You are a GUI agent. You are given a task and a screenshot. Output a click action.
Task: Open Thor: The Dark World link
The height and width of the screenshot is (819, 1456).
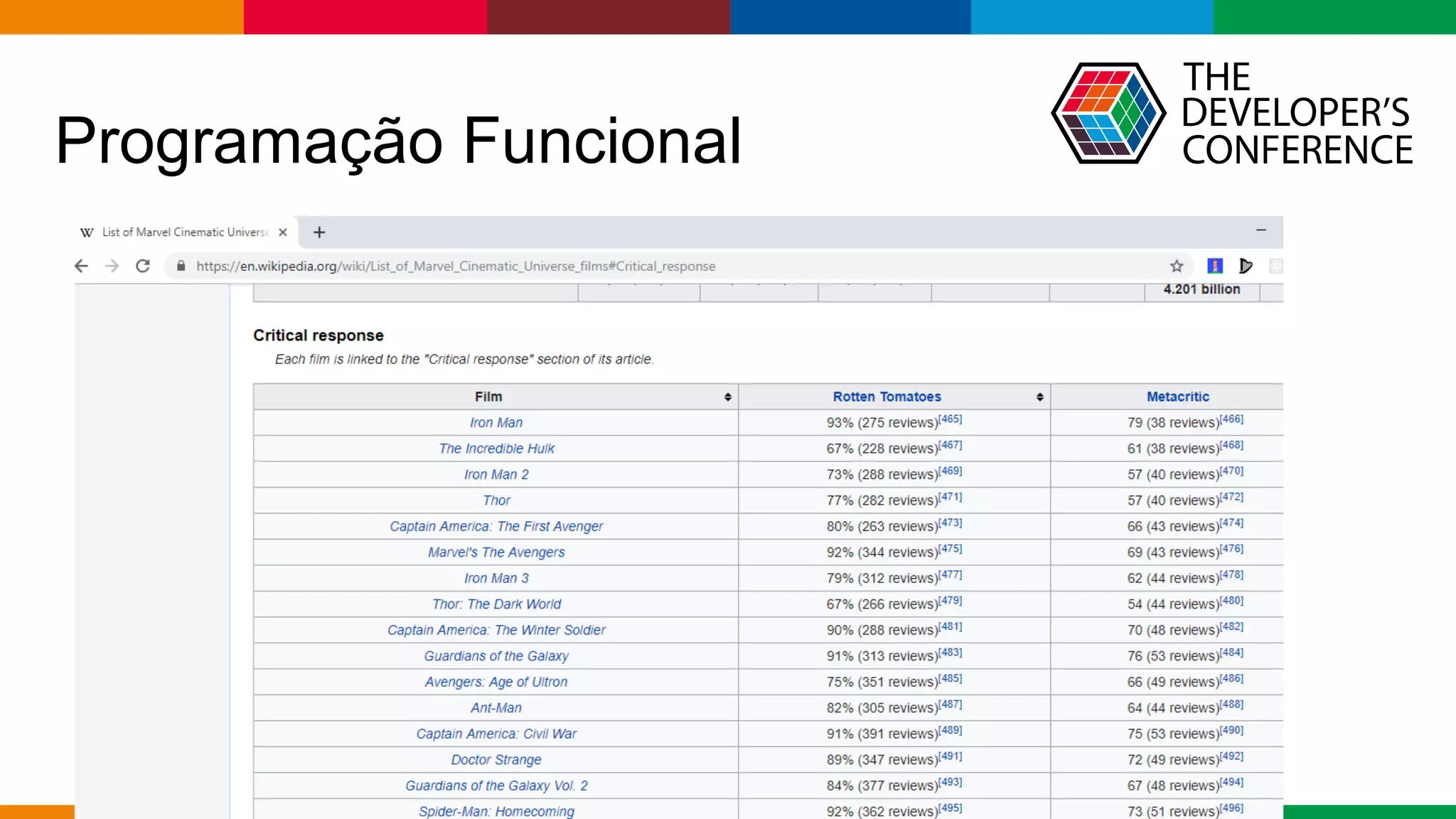point(496,604)
